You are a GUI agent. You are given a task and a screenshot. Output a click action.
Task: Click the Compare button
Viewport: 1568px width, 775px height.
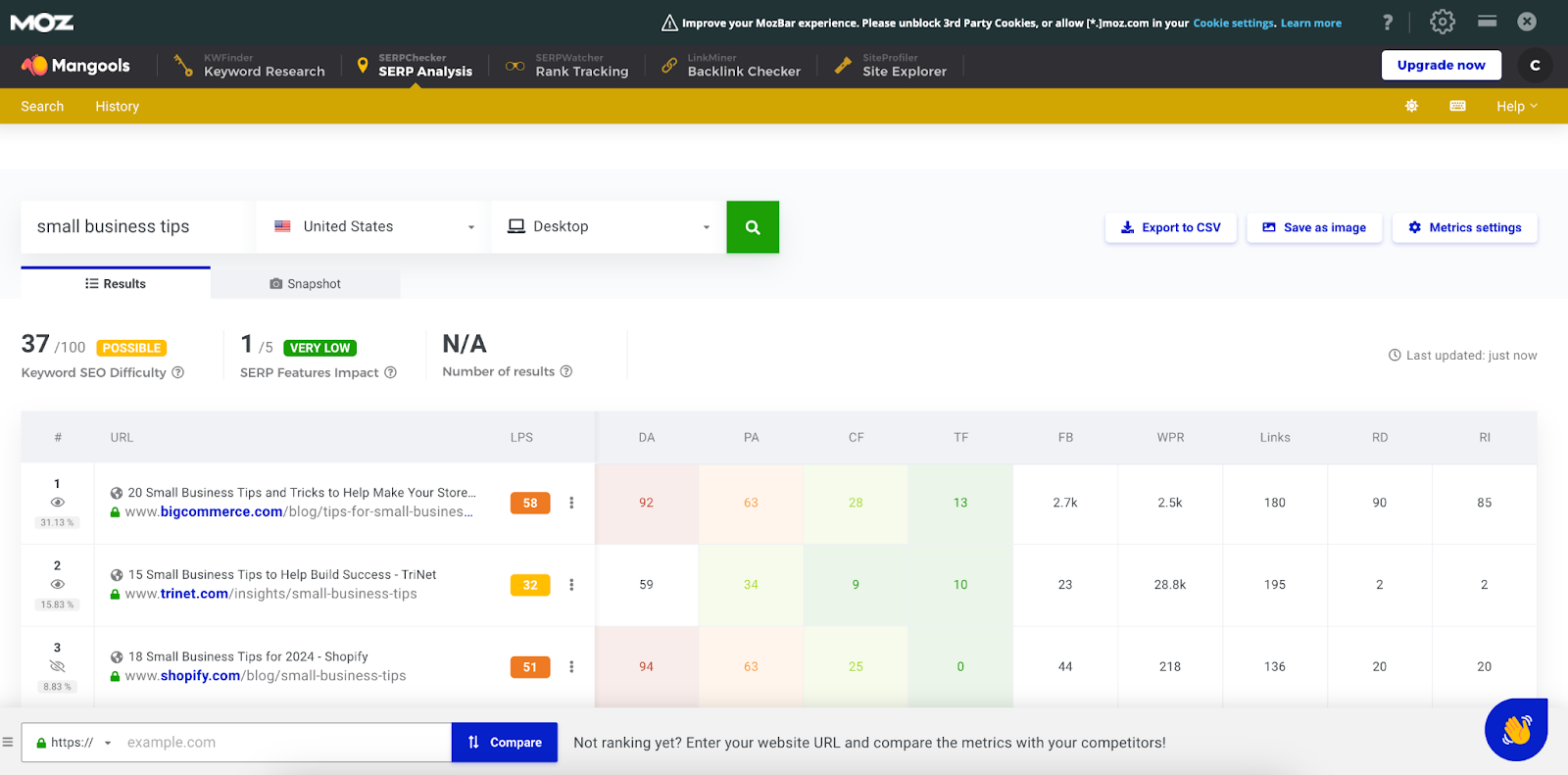(505, 743)
